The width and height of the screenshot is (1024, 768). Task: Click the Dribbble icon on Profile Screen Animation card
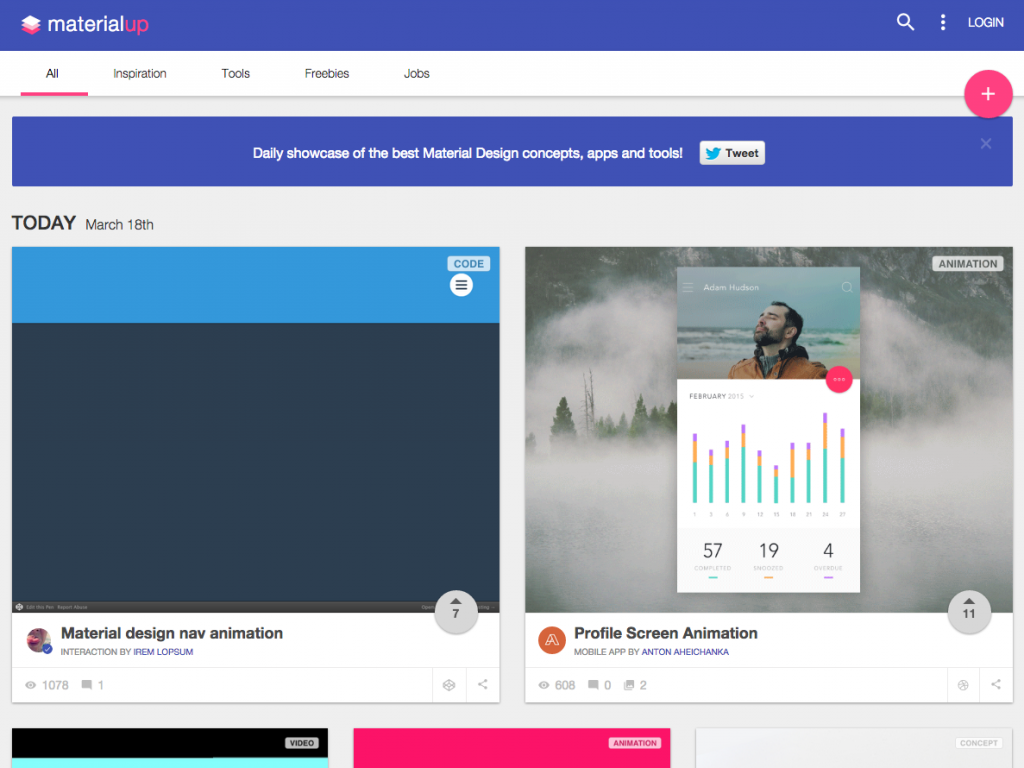coord(962,685)
